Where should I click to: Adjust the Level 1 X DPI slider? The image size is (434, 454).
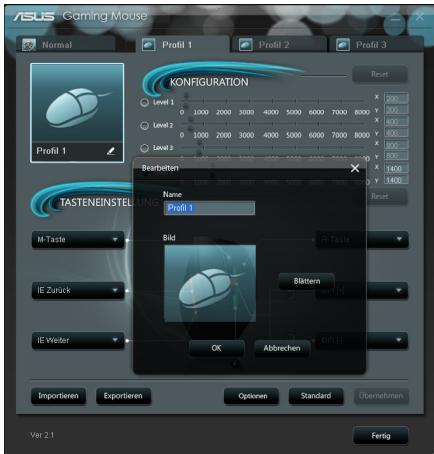point(186,97)
